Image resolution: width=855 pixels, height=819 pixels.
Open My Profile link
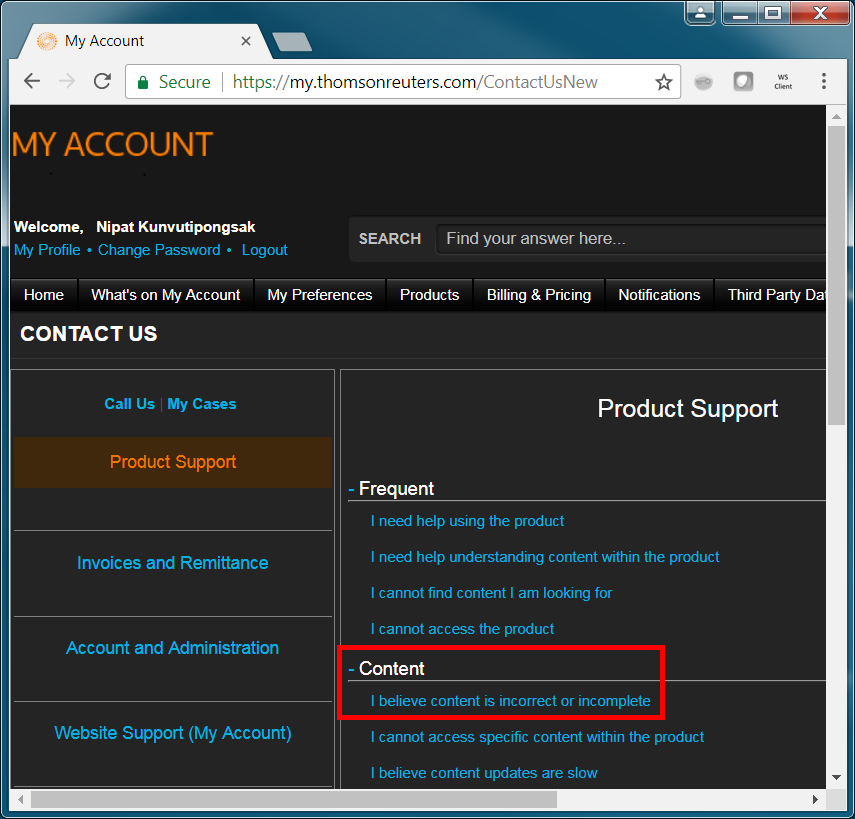tap(47, 250)
